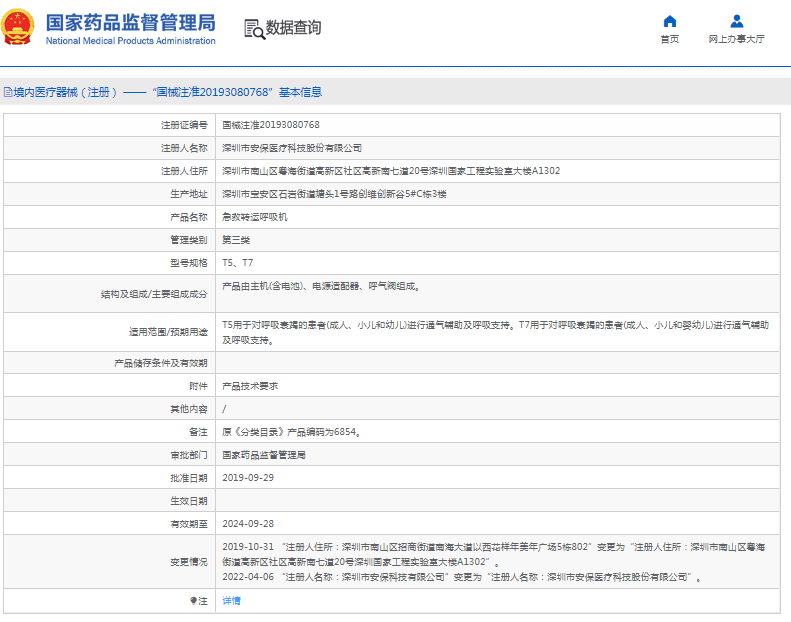Click the expiry date 2024-09-28
This screenshot has width=791, height=622.
pos(247,524)
